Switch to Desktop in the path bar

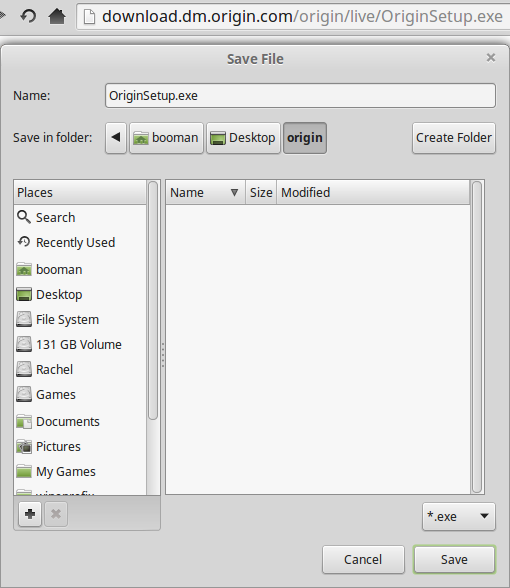click(243, 138)
